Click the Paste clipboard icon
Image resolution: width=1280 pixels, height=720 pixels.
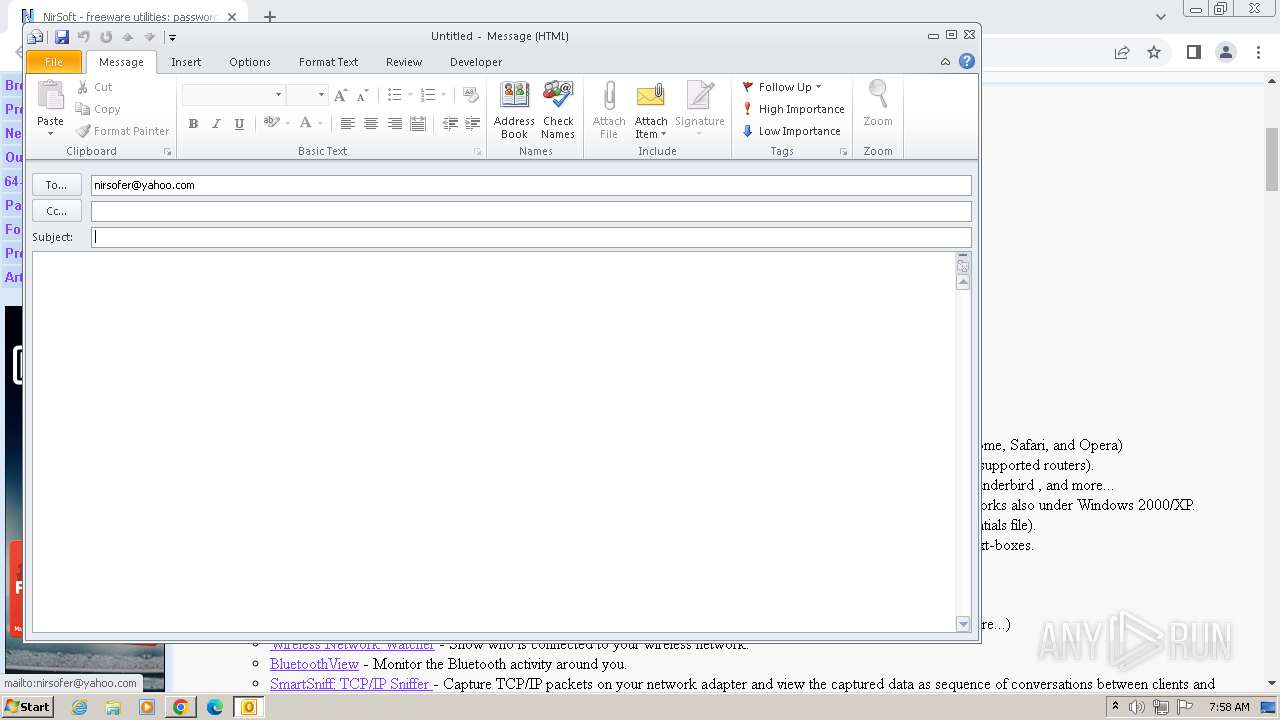pyautogui.click(x=50, y=96)
